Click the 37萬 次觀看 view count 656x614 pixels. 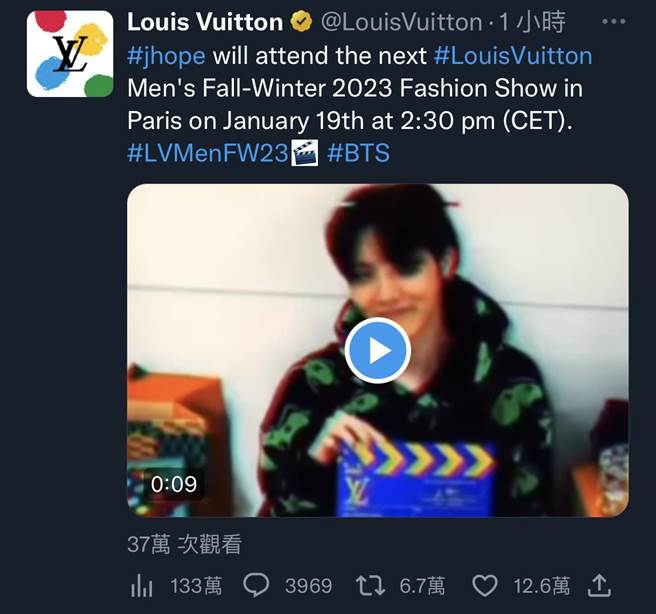184,544
